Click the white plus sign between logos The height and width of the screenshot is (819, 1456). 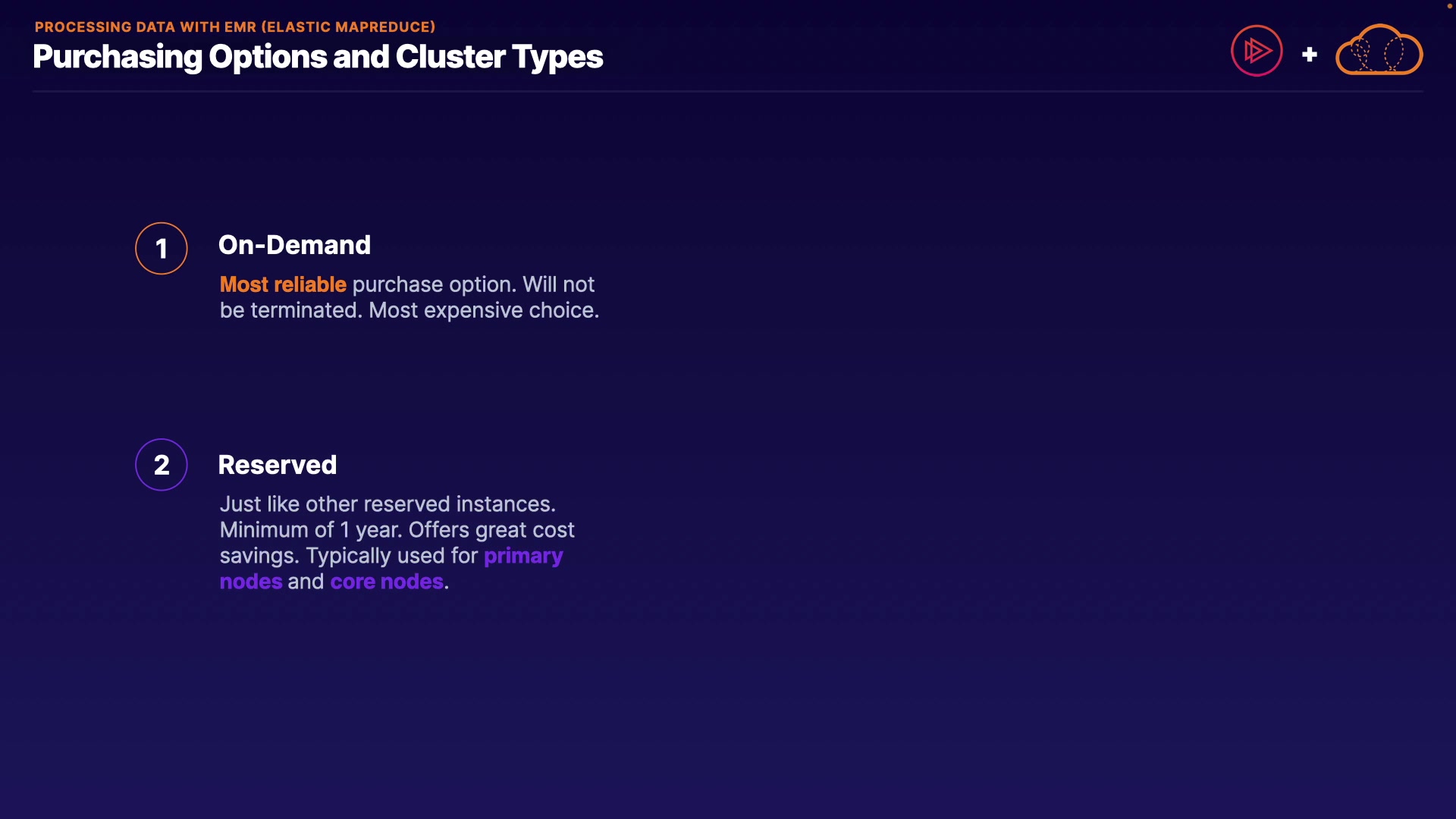tap(1309, 55)
